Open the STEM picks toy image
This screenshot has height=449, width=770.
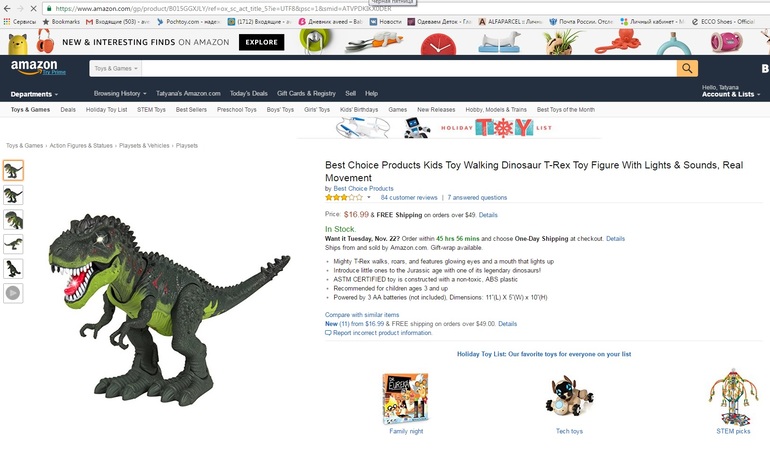pos(733,397)
